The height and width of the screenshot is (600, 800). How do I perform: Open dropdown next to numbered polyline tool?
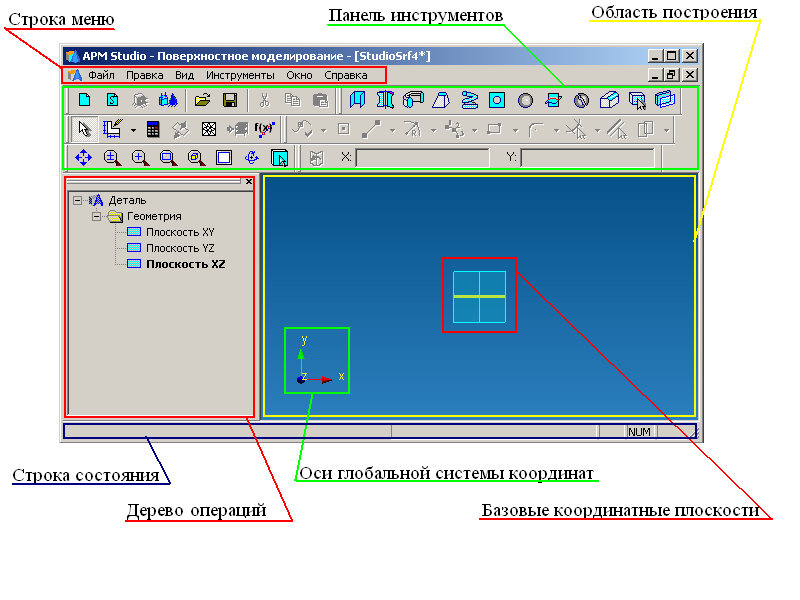pos(474,131)
